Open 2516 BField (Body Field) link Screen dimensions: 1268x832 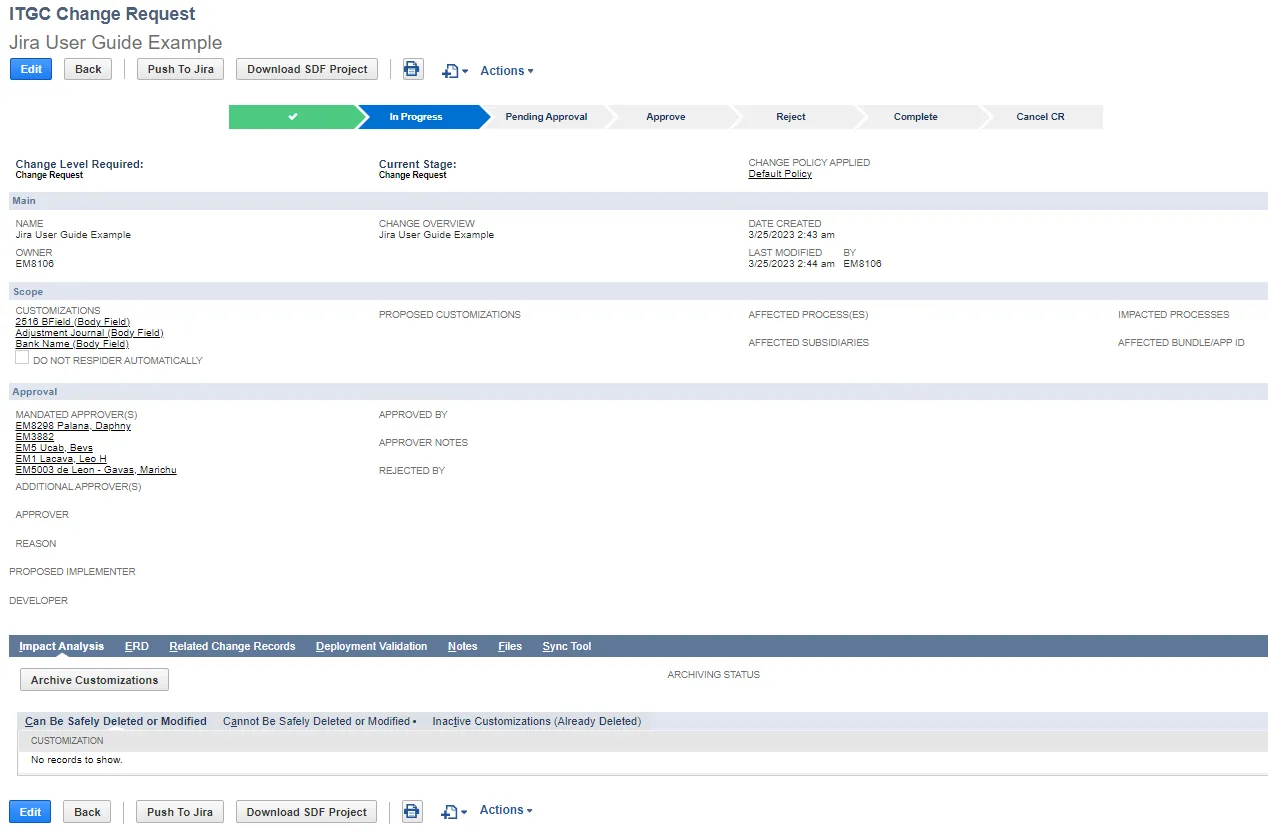click(x=73, y=322)
